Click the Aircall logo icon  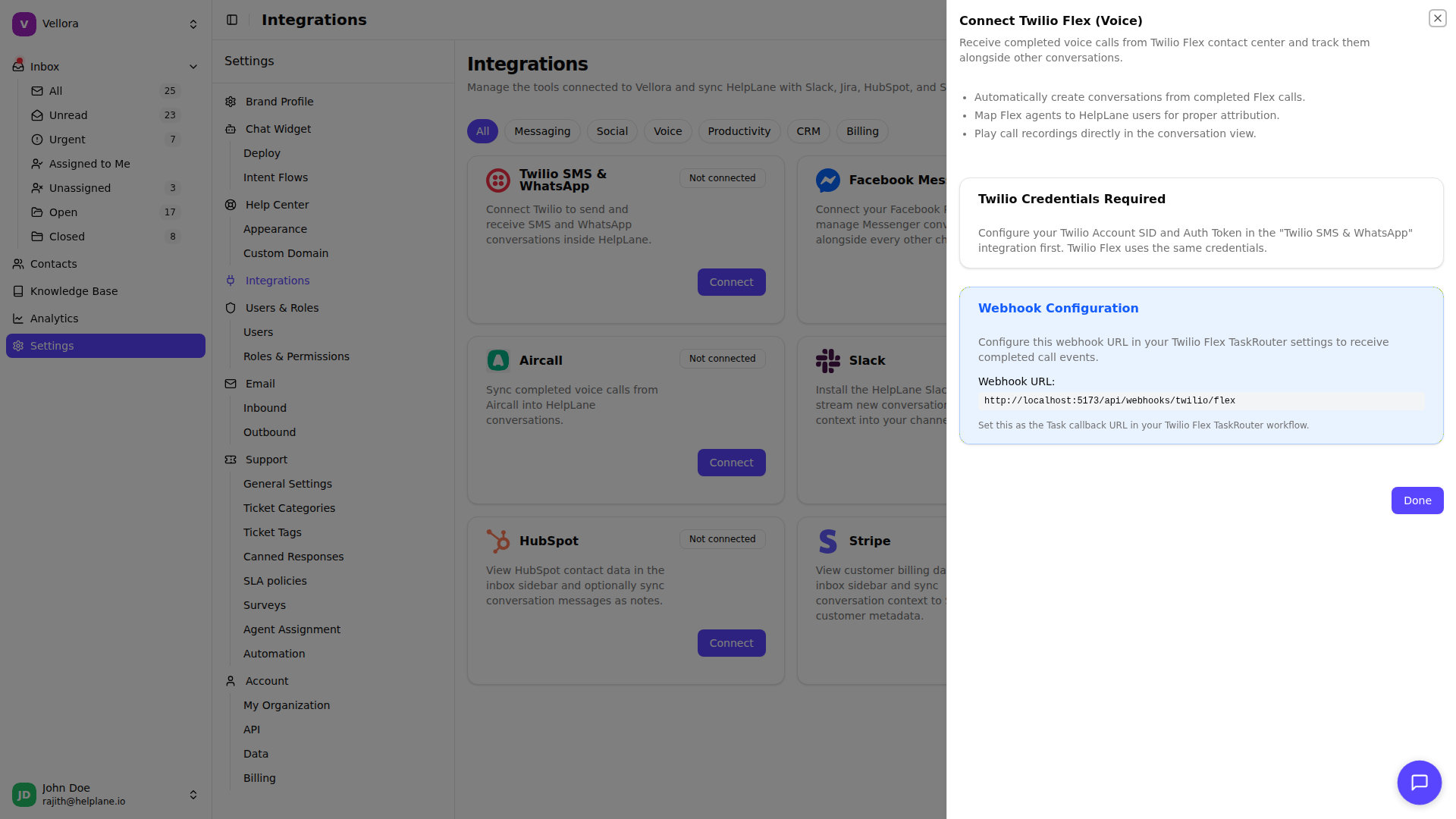click(x=498, y=361)
